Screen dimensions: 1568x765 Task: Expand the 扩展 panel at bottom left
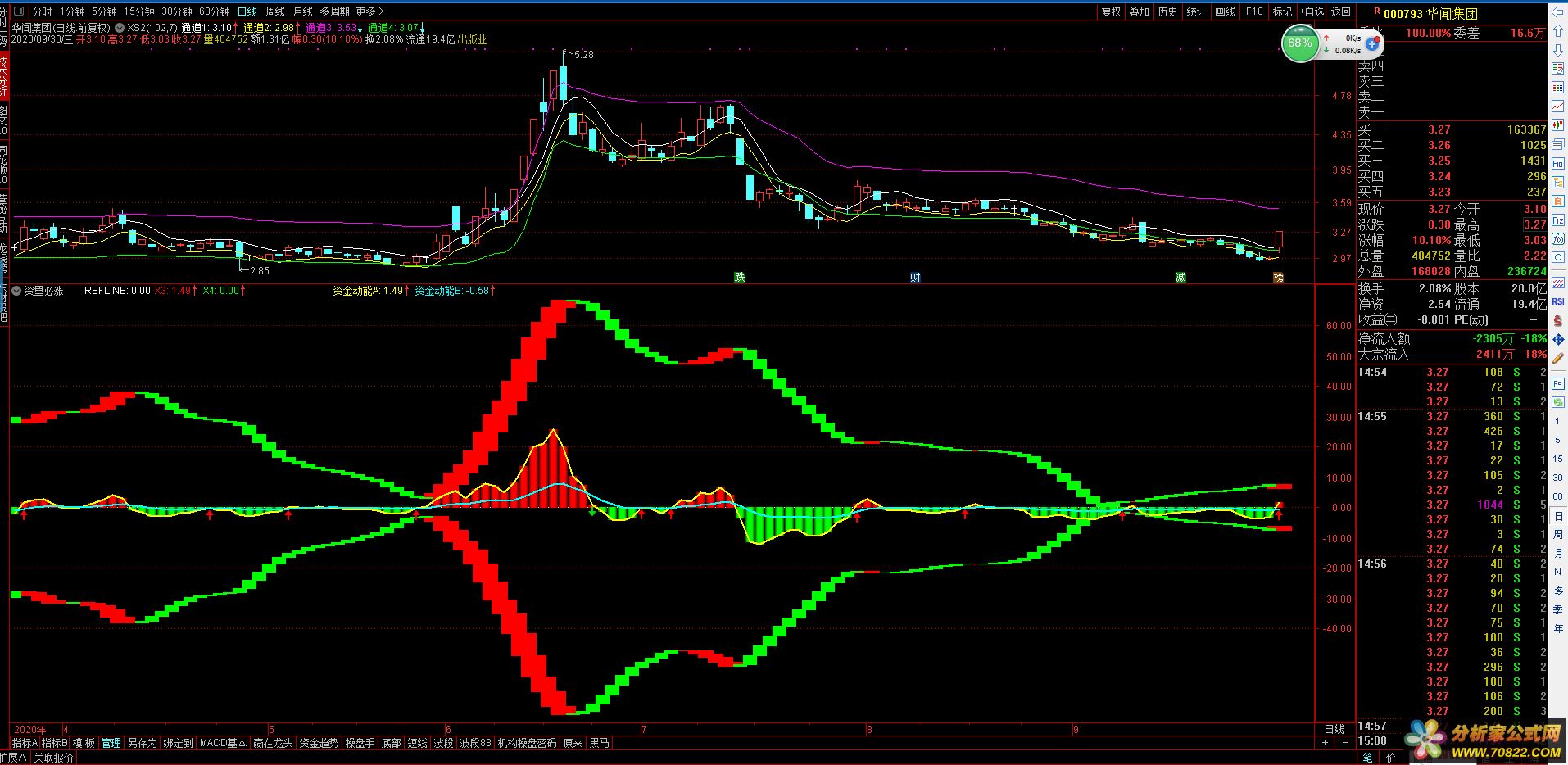[x=12, y=758]
